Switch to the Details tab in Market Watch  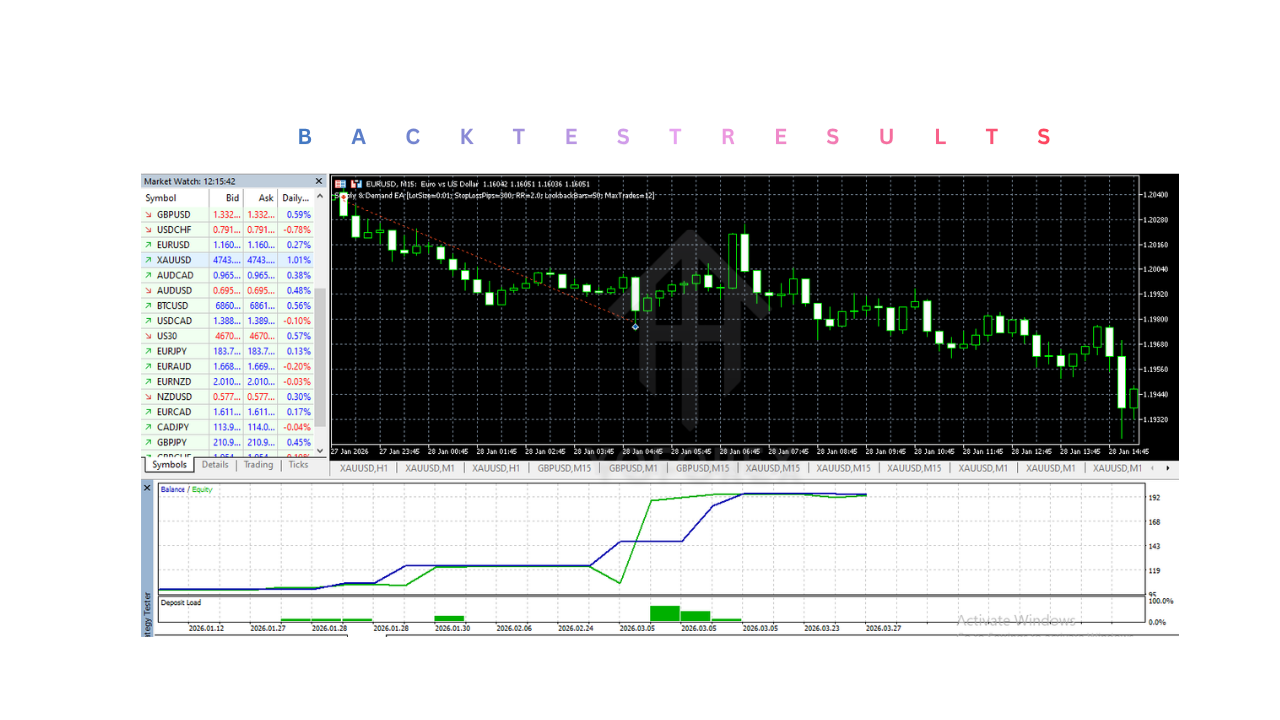tap(214, 464)
